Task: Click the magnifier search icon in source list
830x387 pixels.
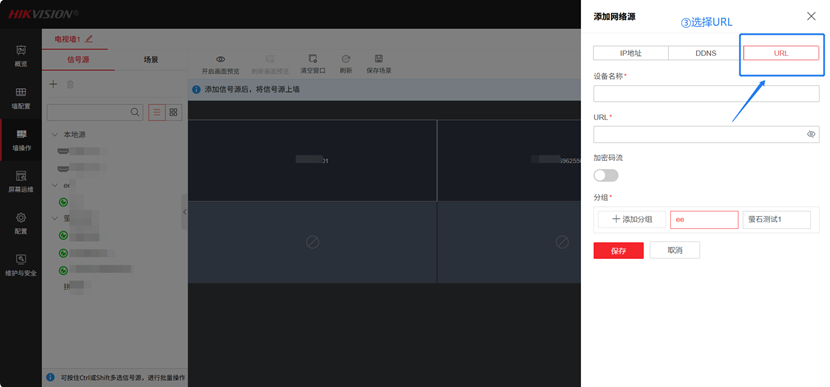Action: 135,112
